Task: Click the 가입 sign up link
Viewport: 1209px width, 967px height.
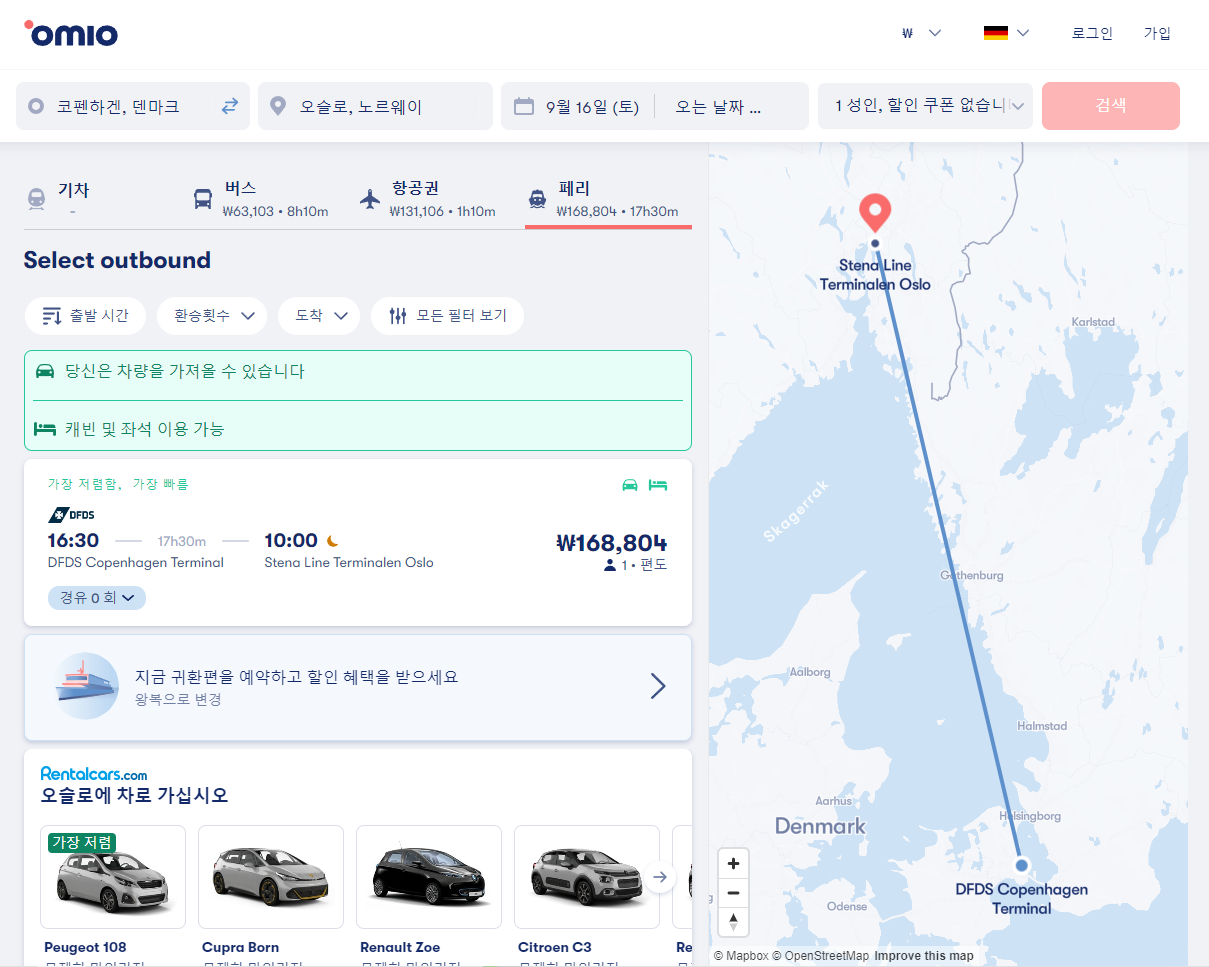Action: tap(1157, 33)
